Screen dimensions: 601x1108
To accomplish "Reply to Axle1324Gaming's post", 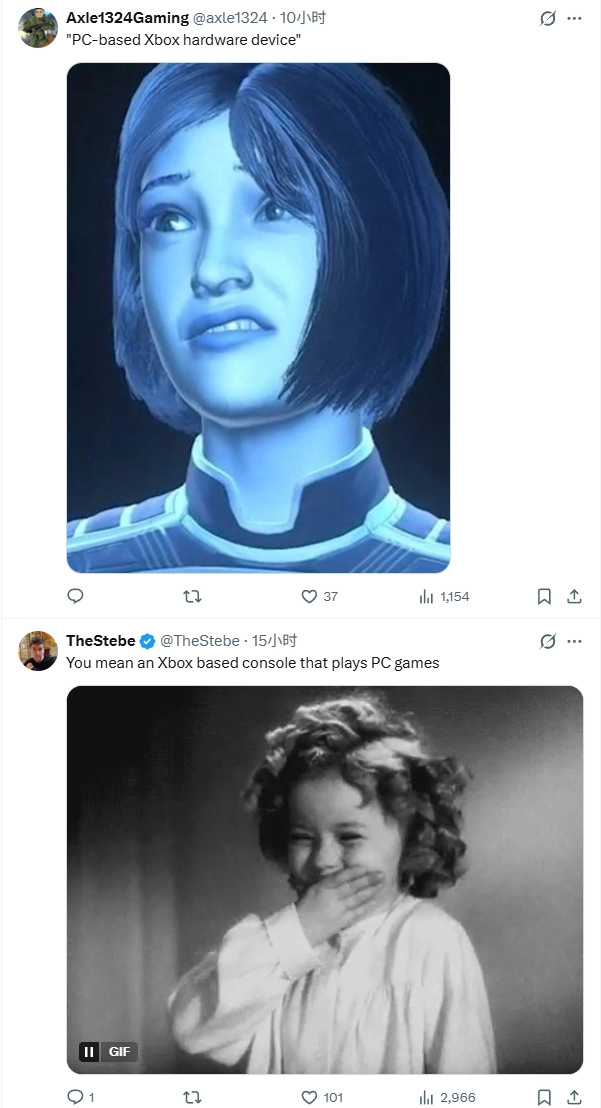I will [x=75, y=596].
